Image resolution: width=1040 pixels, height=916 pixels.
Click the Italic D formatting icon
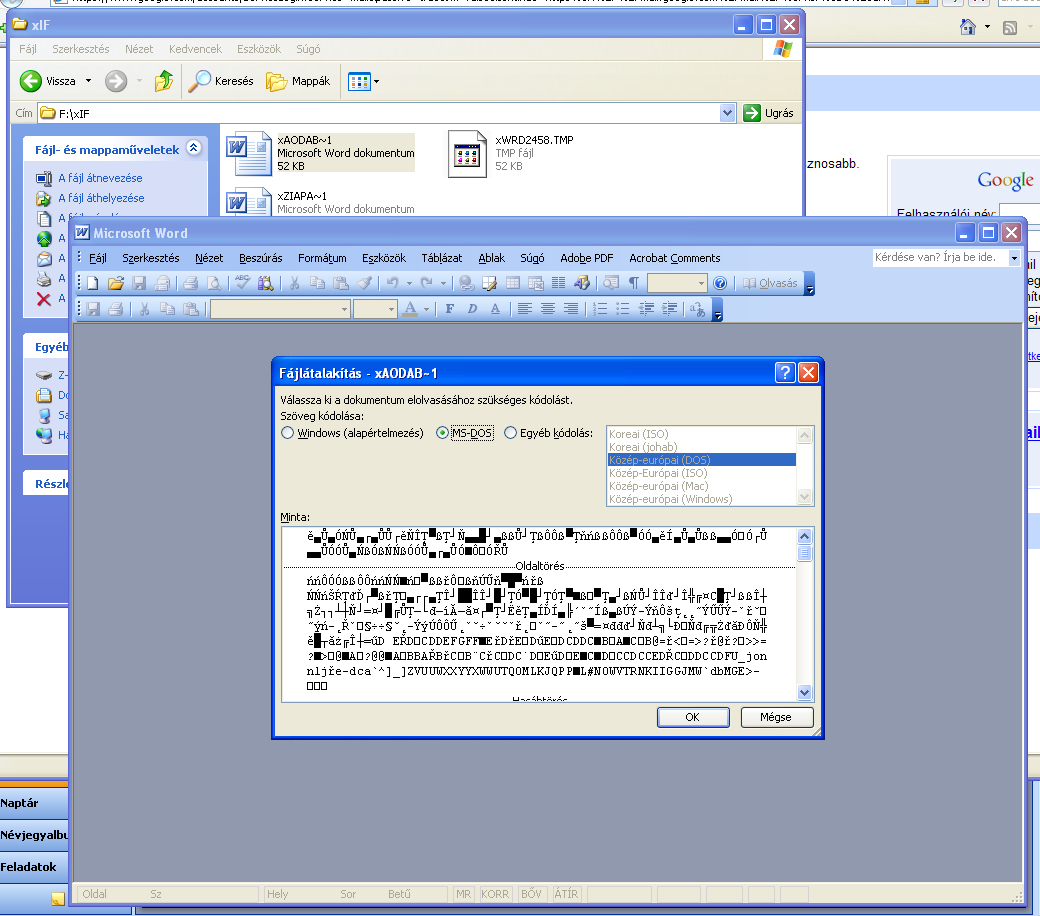472,308
